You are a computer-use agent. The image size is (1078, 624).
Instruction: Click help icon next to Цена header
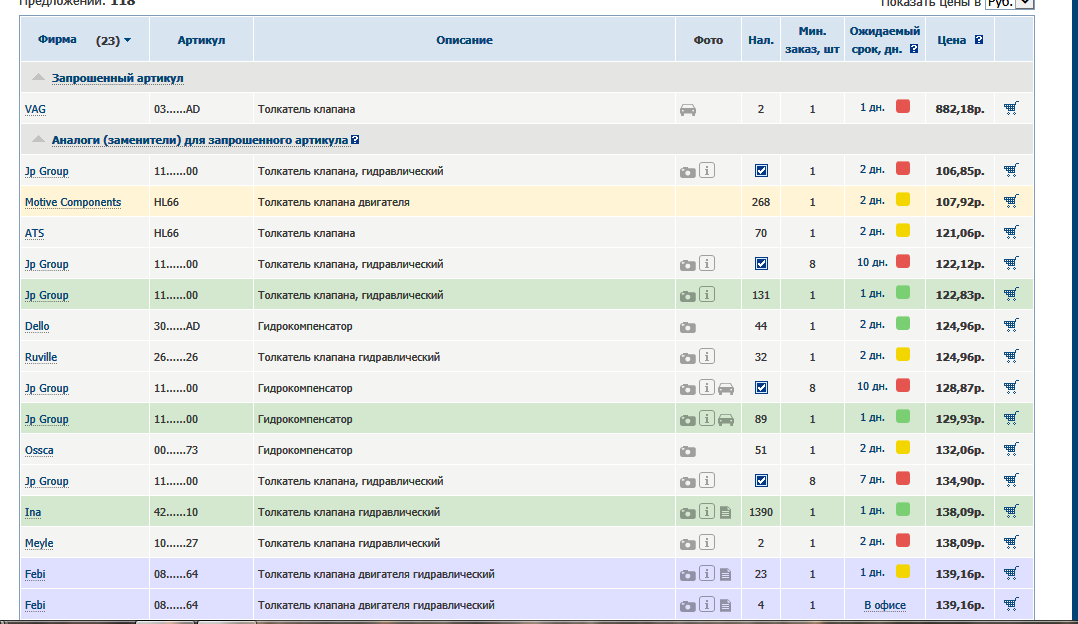pos(978,41)
